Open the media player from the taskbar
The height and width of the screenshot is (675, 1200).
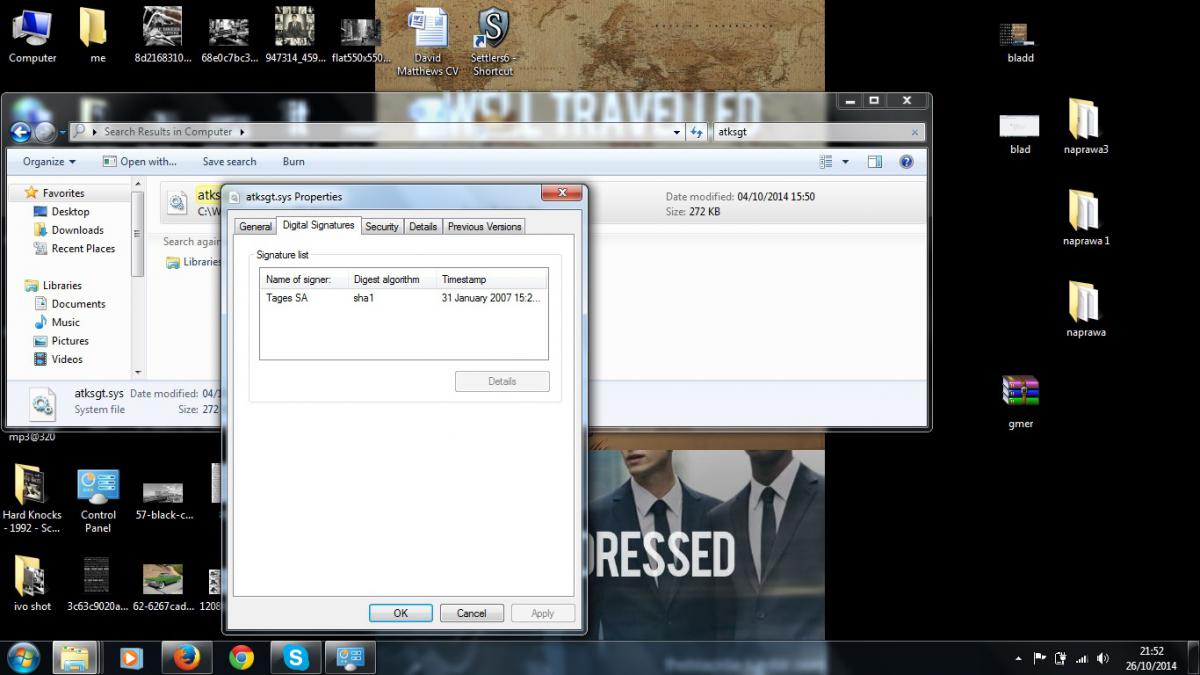(130, 657)
